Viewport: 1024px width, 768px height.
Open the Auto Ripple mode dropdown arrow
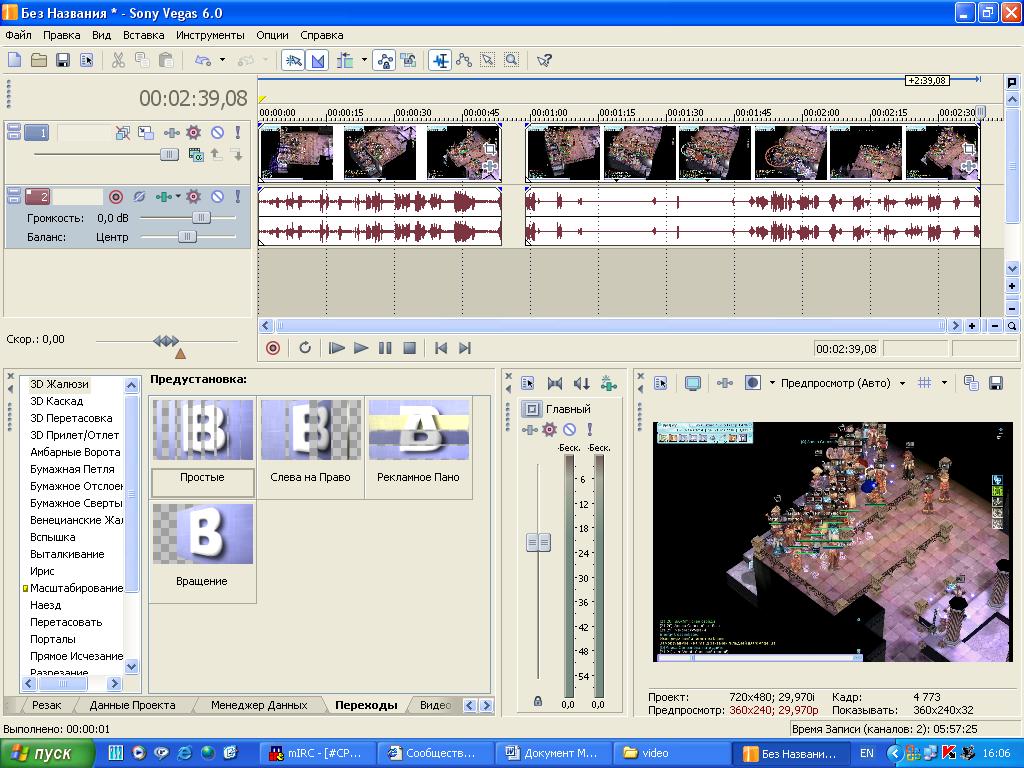coord(364,61)
